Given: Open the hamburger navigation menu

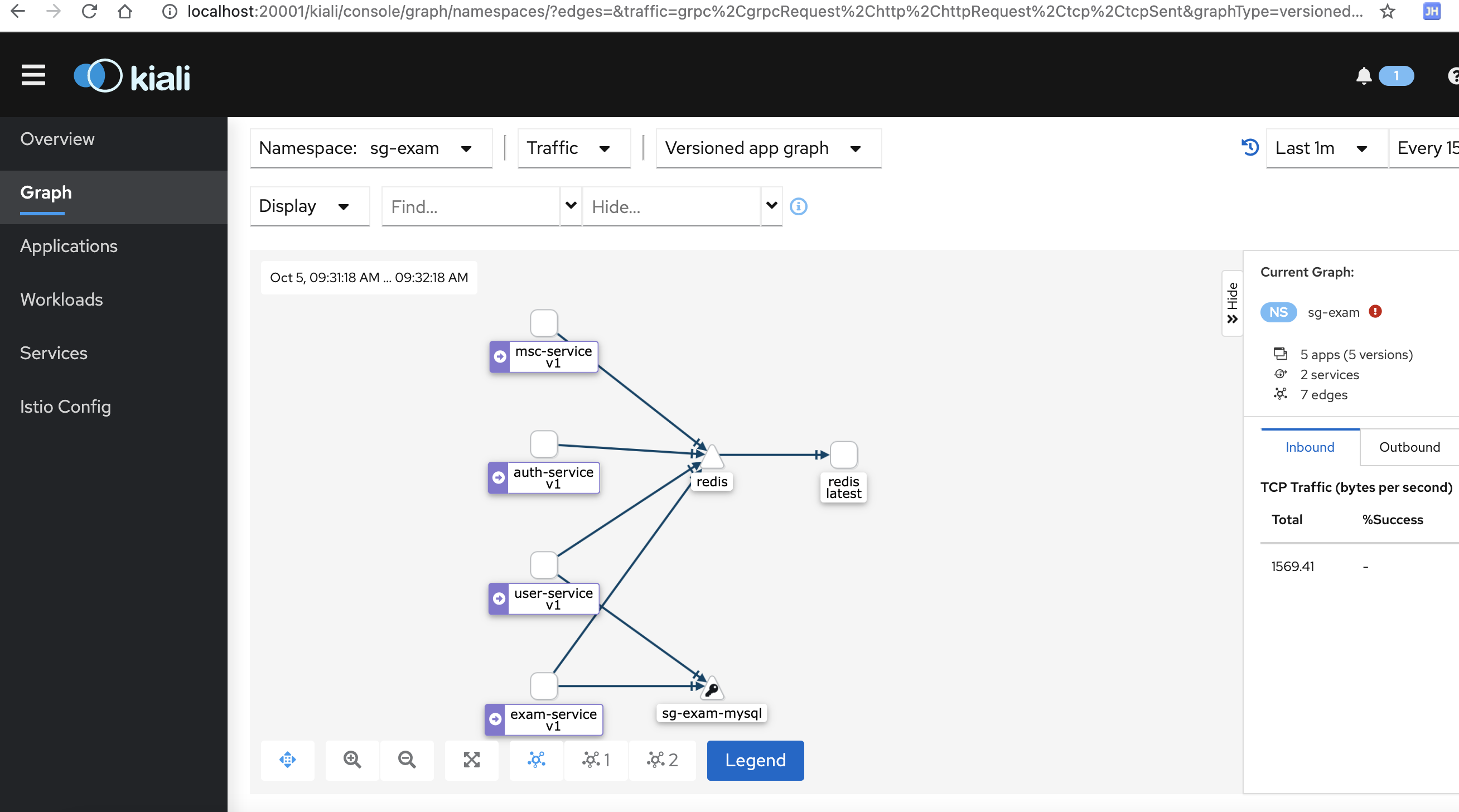Looking at the screenshot, I should pyautogui.click(x=33, y=75).
